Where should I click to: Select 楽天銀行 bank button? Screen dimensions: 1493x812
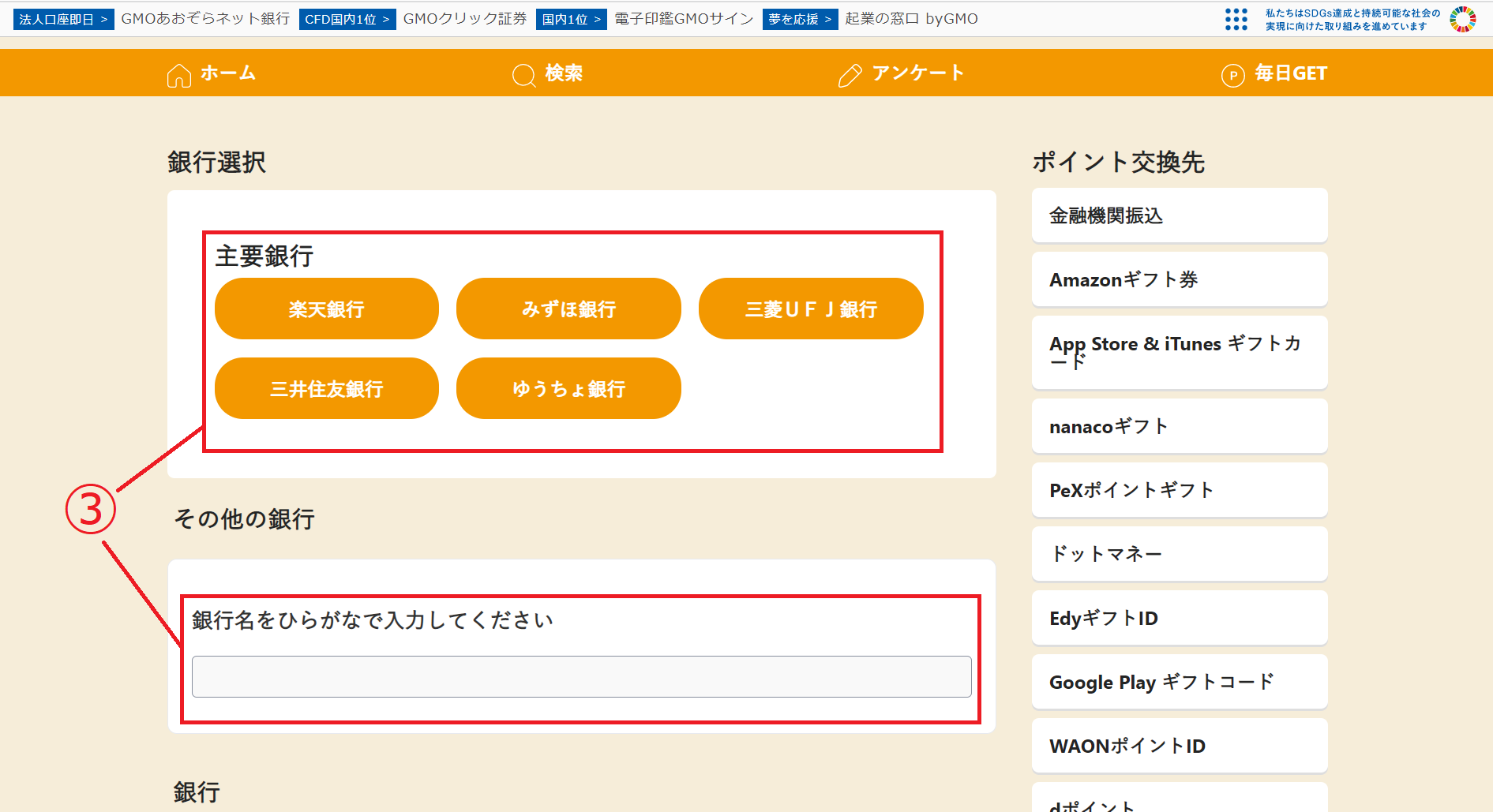(x=327, y=309)
